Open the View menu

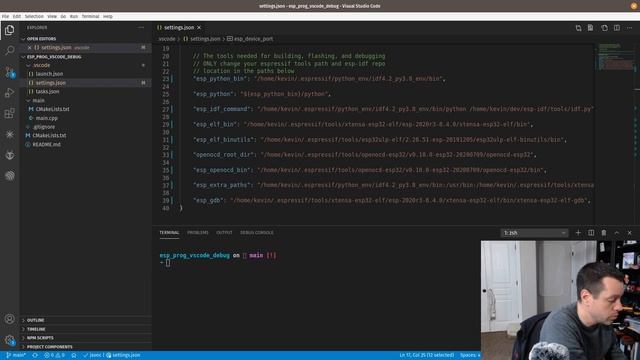[x=52, y=16]
